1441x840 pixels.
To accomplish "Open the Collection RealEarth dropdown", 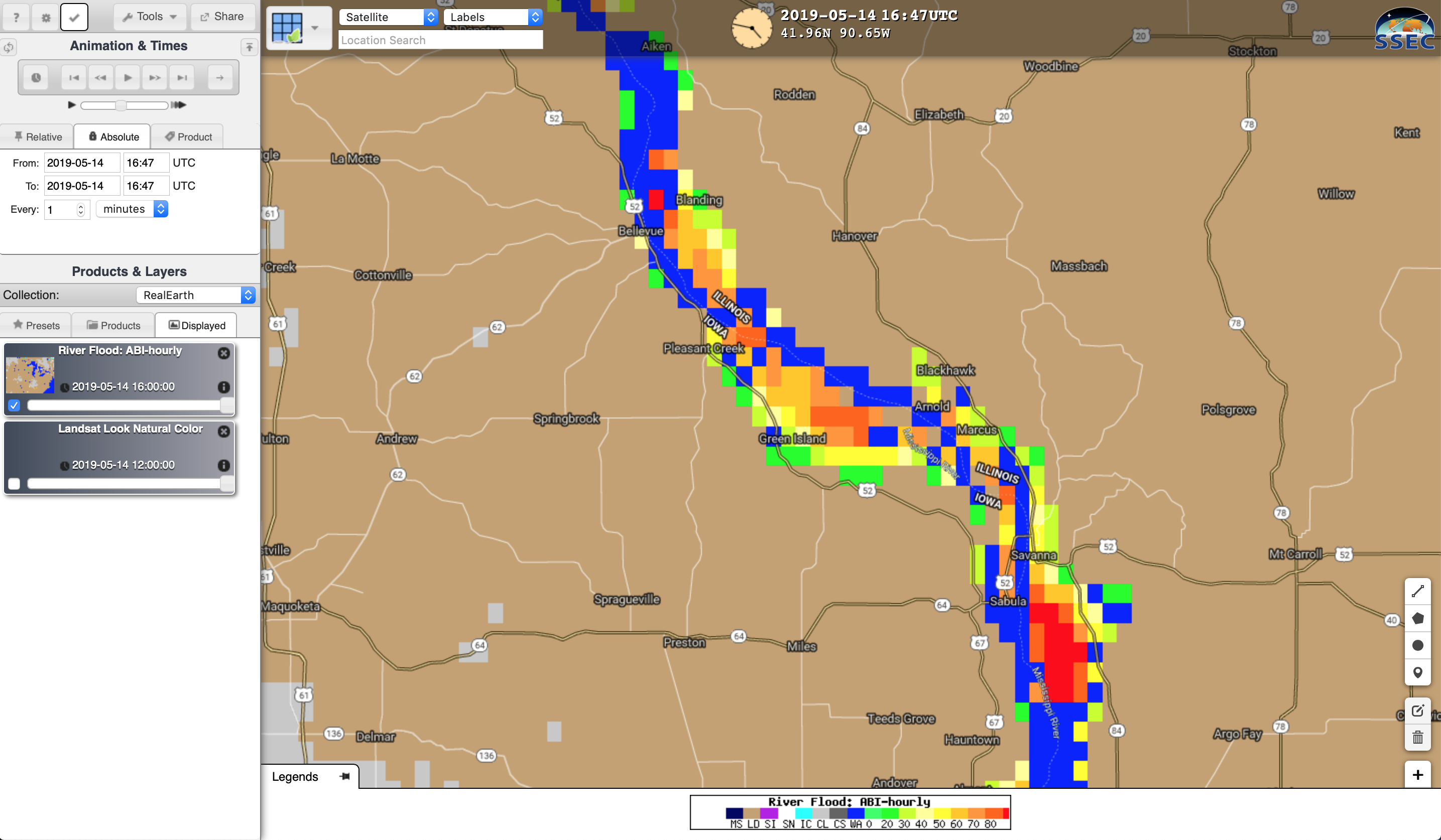I will tap(196, 295).
